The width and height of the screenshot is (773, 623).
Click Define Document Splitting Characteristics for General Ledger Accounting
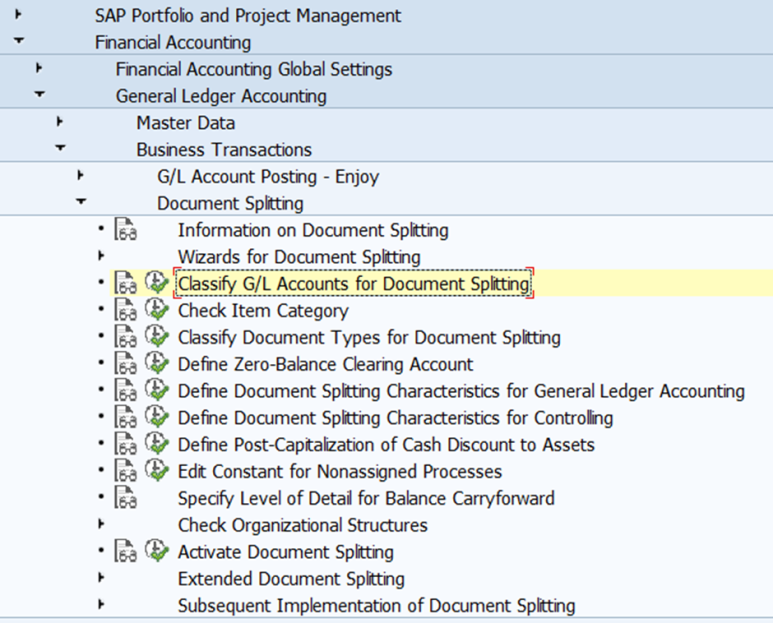pyautogui.click(x=461, y=391)
